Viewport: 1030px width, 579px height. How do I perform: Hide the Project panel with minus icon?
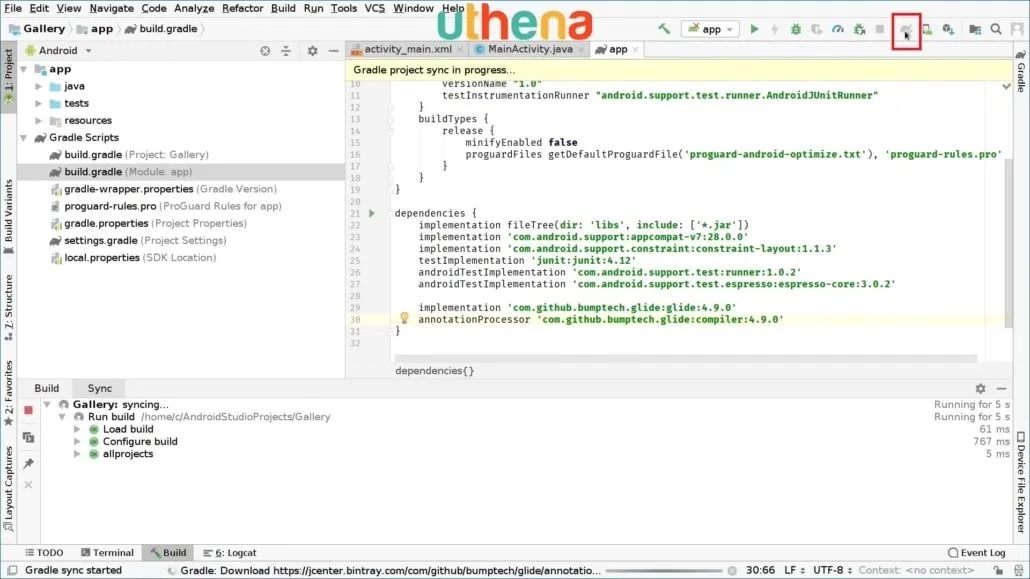tap(333, 51)
